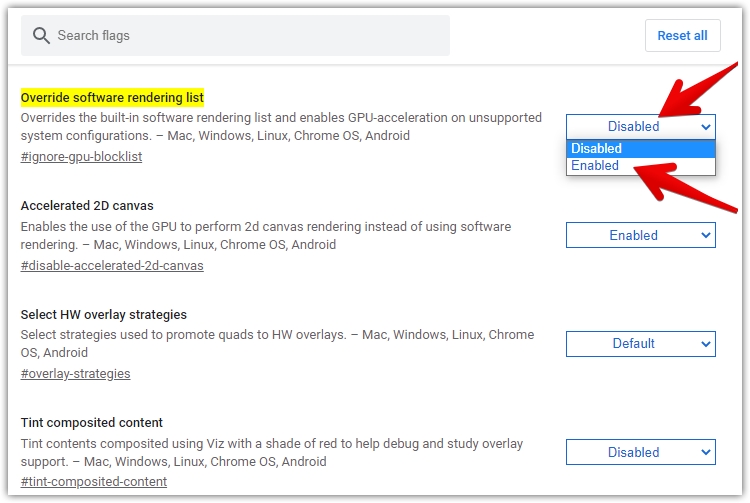
Task: Click chevron arrow of Tint composited content dropdown
Action: (x=706, y=452)
